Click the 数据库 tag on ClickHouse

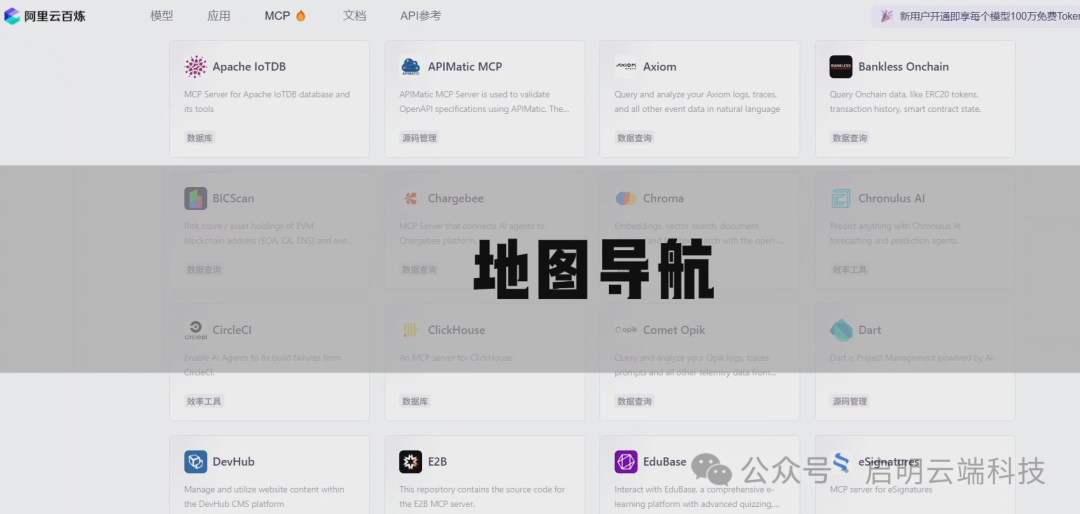pos(415,401)
